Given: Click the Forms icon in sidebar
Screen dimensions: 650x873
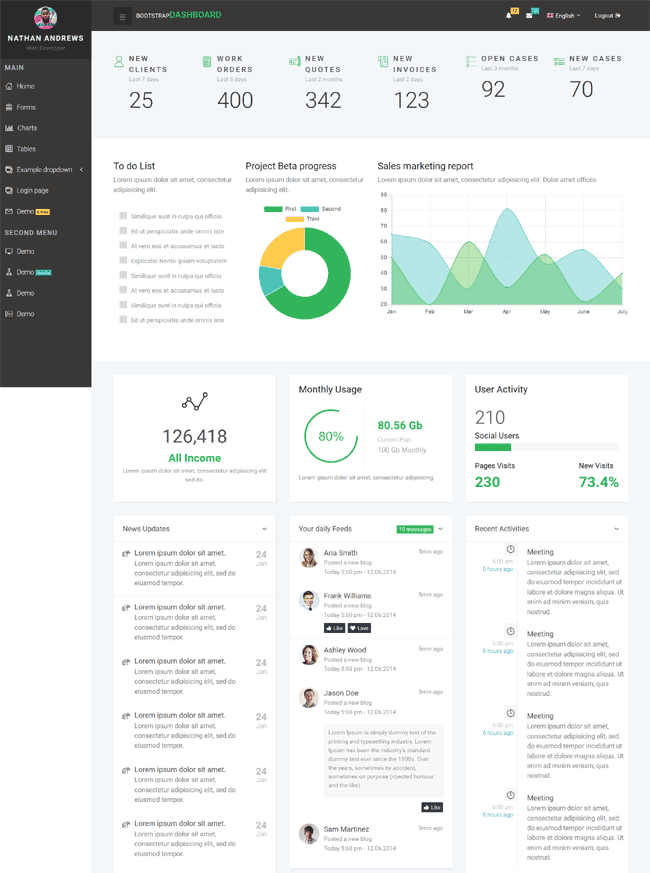Looking at the screenshot, I should (9, 107).
